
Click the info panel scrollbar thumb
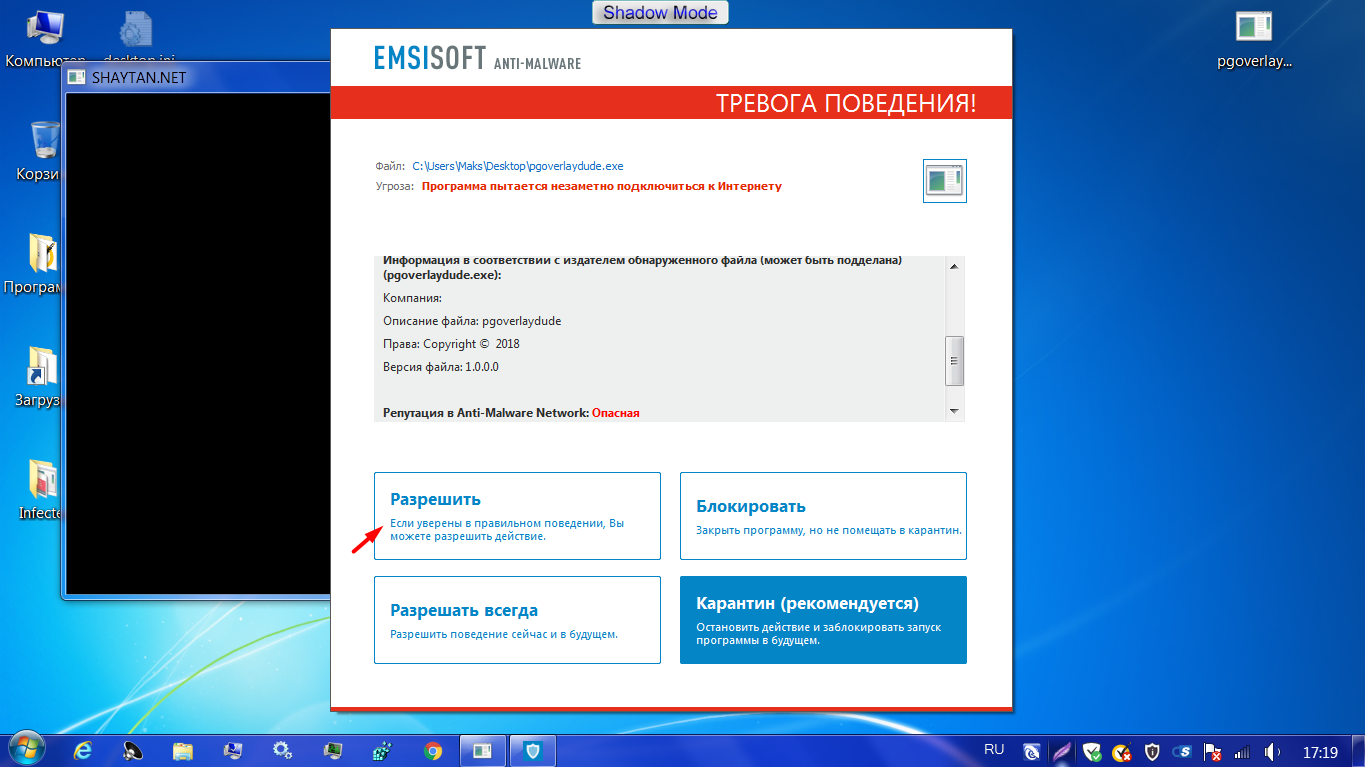click(x=954, y=361)
